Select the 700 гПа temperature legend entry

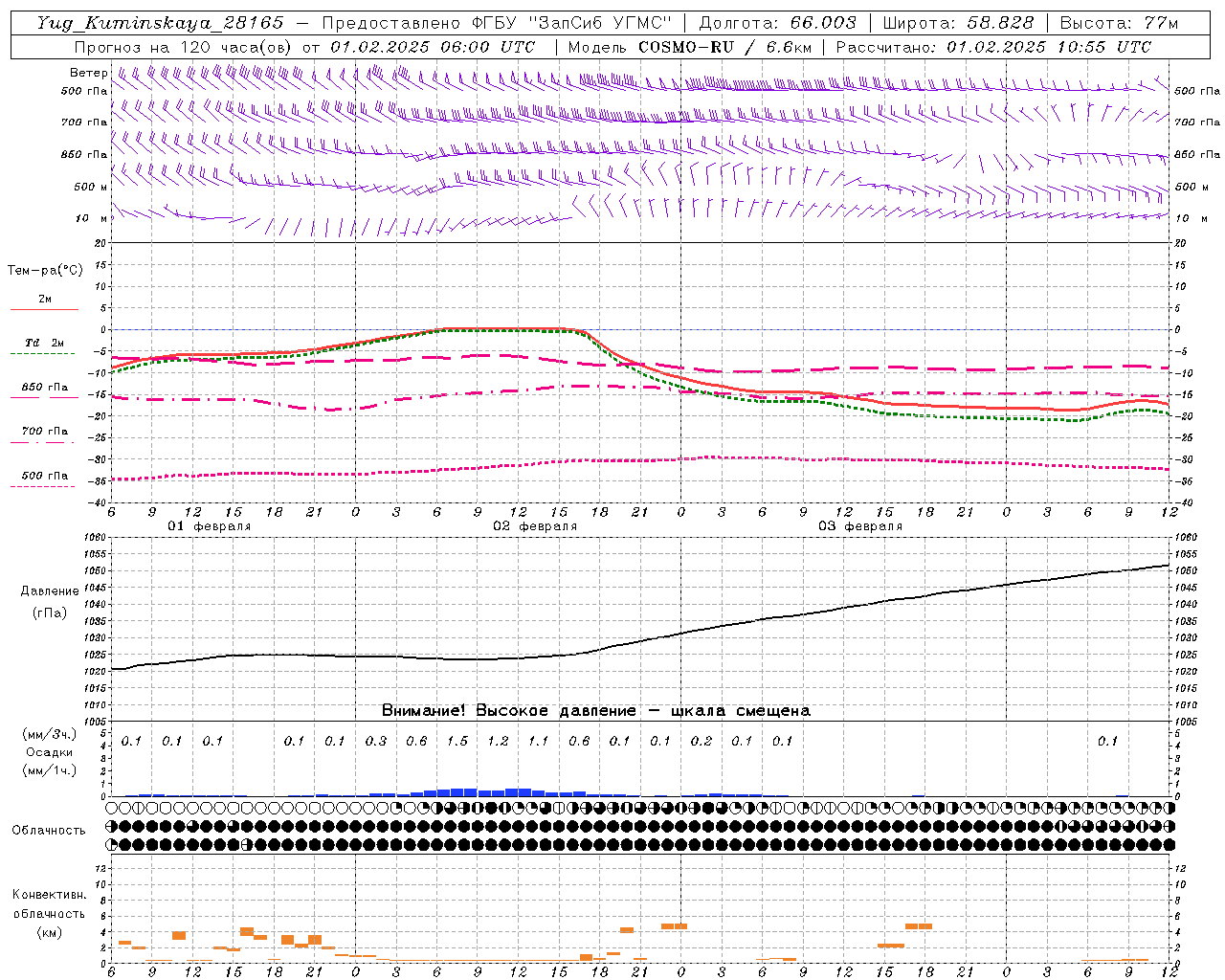44,432
